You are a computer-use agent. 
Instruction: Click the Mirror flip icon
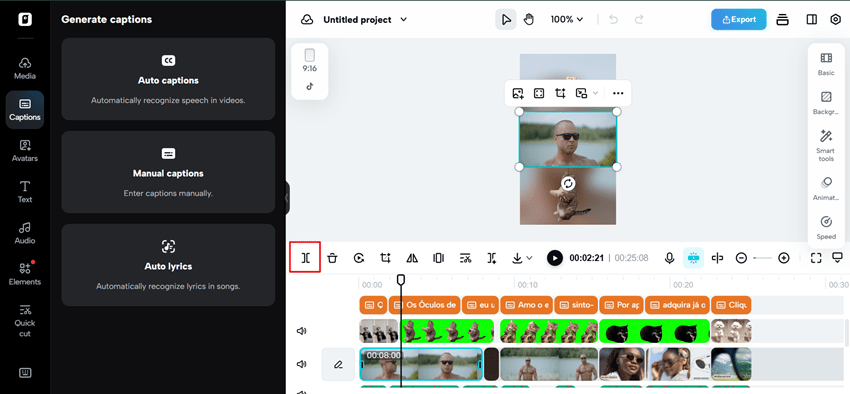pyautogui.click(x=412, y=258)
